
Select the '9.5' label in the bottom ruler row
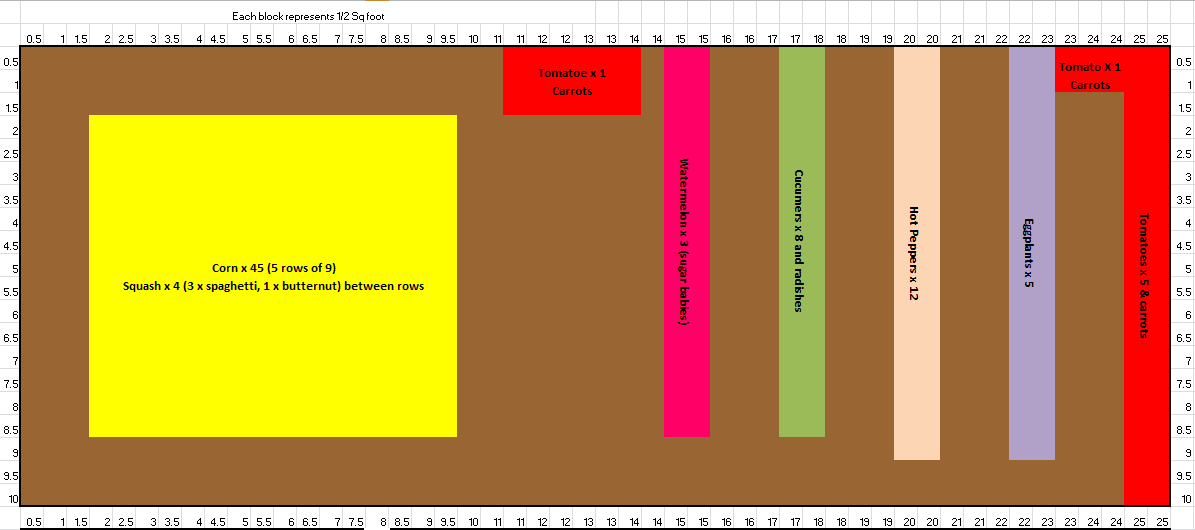[449, 522]
